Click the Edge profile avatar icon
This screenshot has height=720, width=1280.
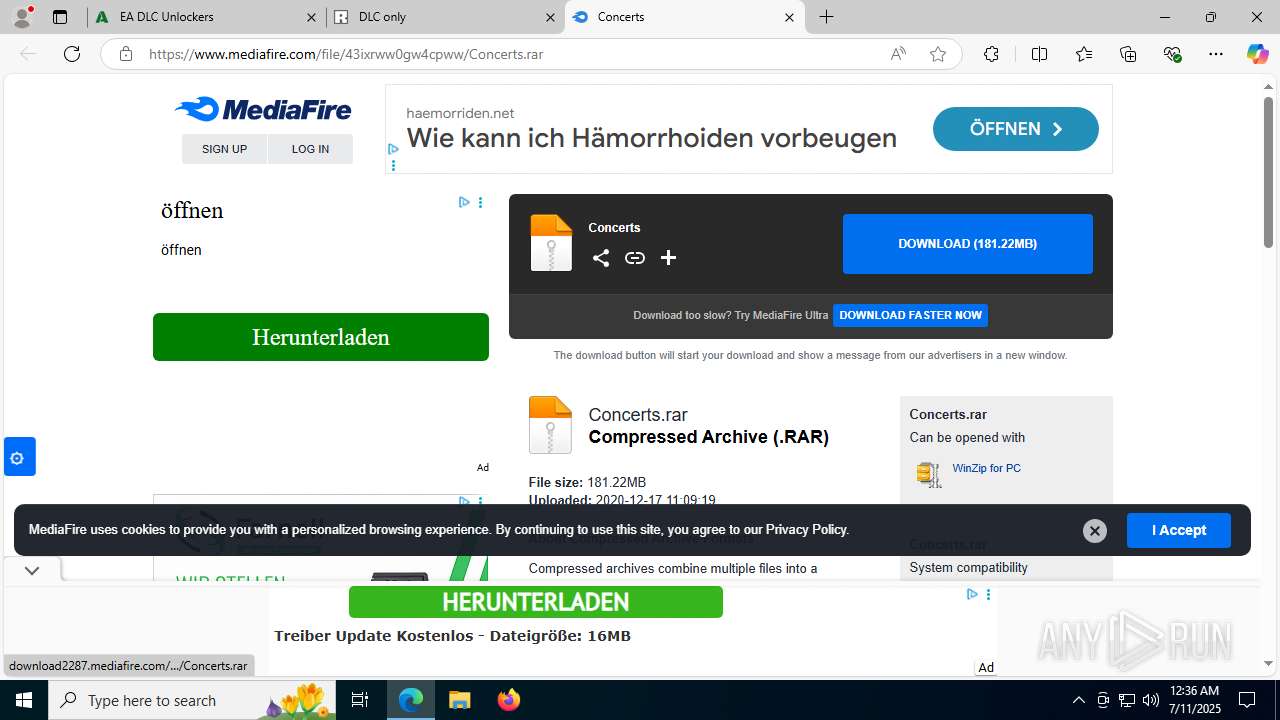click(22, 17)
